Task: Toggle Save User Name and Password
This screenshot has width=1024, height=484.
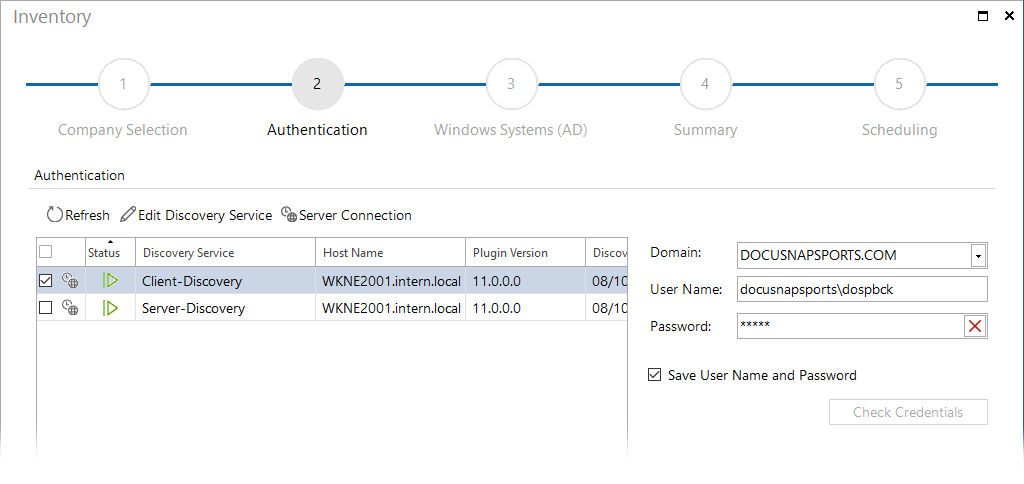Action: click(654, 375)
